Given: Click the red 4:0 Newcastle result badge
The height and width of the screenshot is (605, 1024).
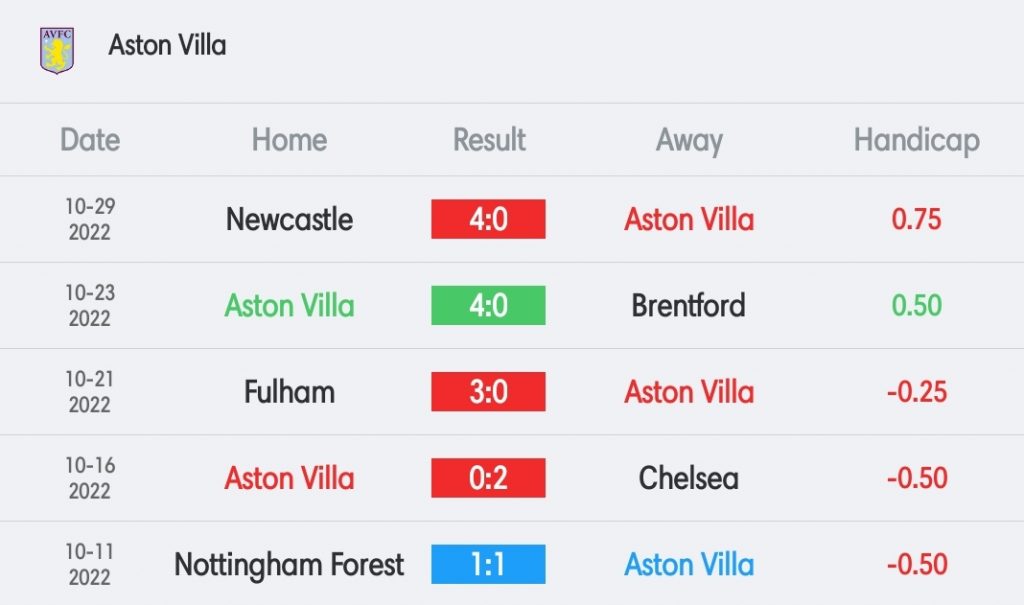Looking at the screenshot, I should point(488,219).
